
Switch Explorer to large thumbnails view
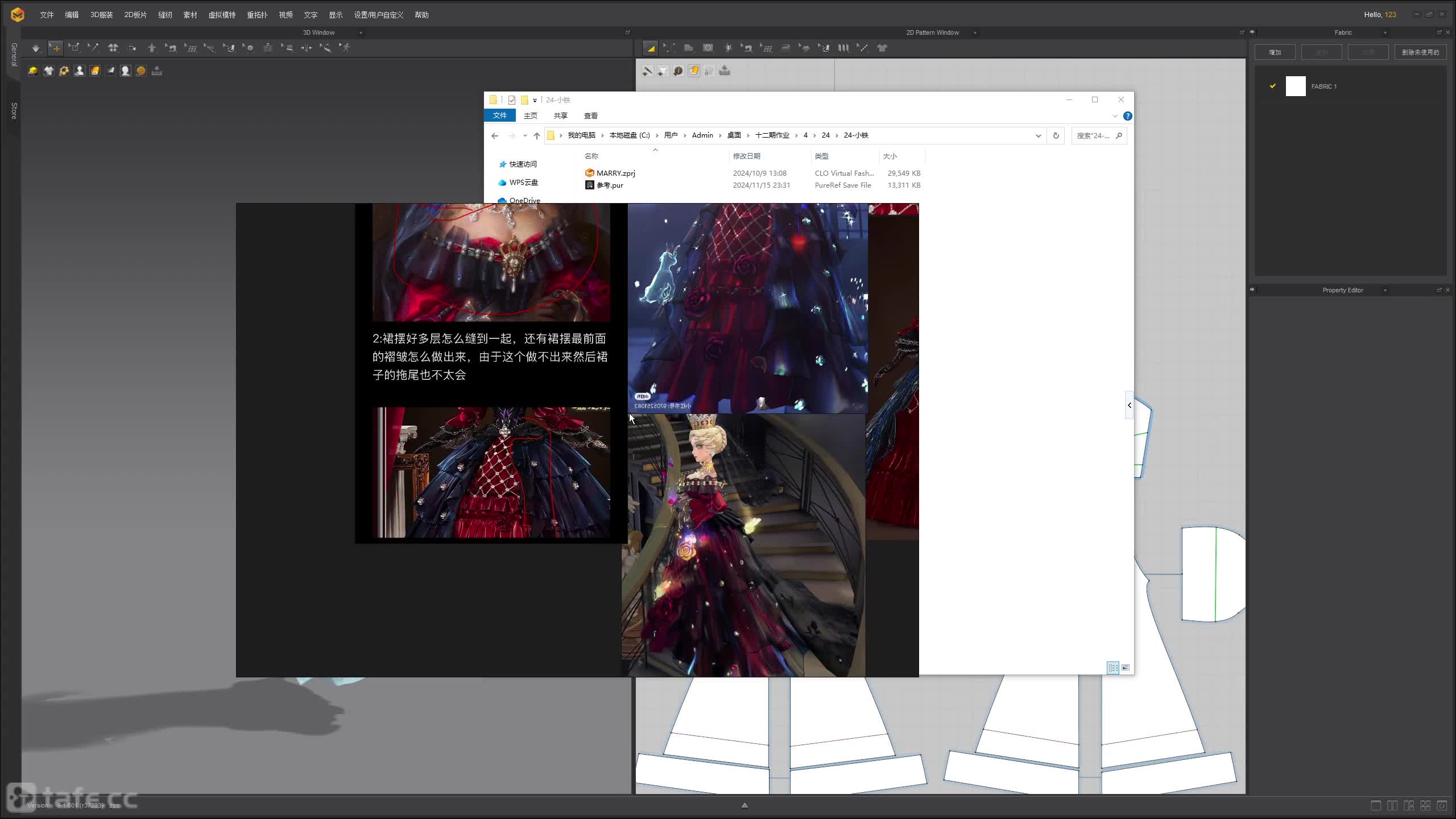1126,668
